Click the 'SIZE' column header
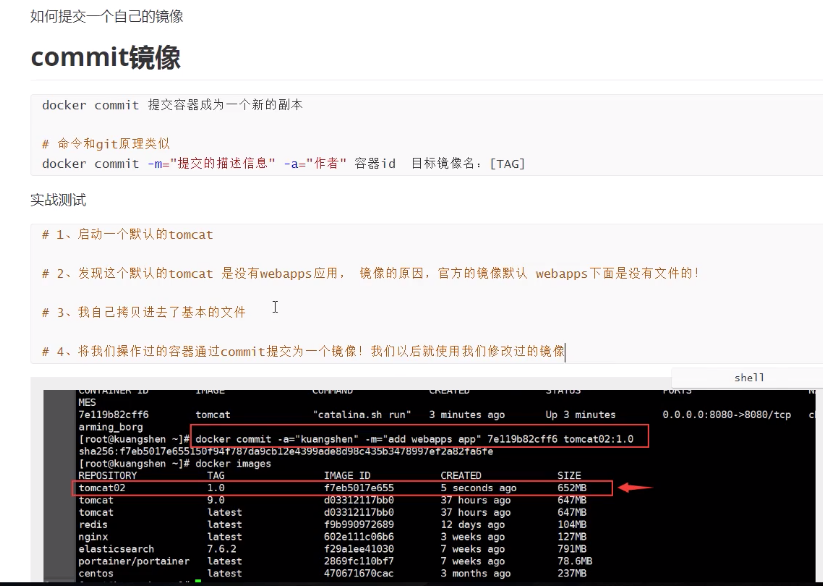This screenshot has height=586, width=823. pyautogui.click(x=569, y=476)
